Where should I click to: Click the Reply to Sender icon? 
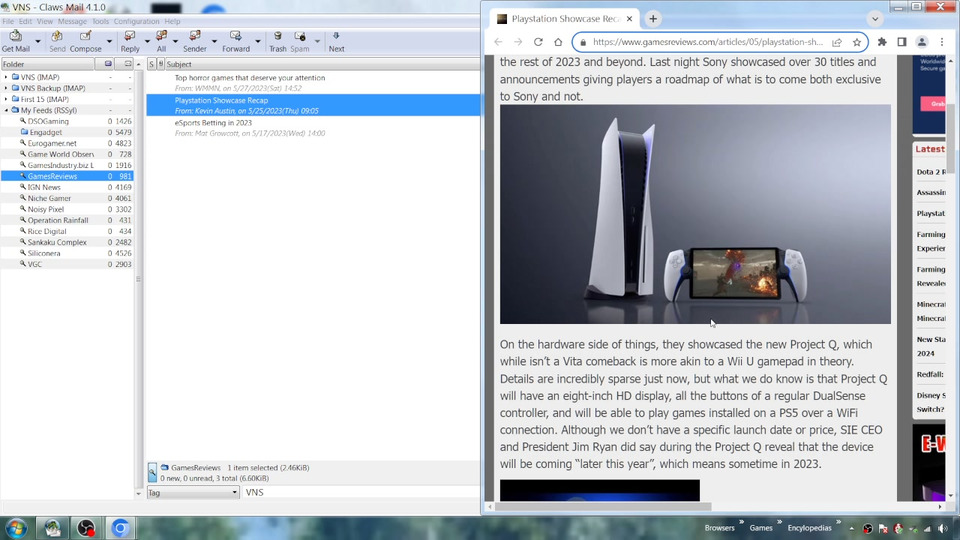click(x=195, y=41)
